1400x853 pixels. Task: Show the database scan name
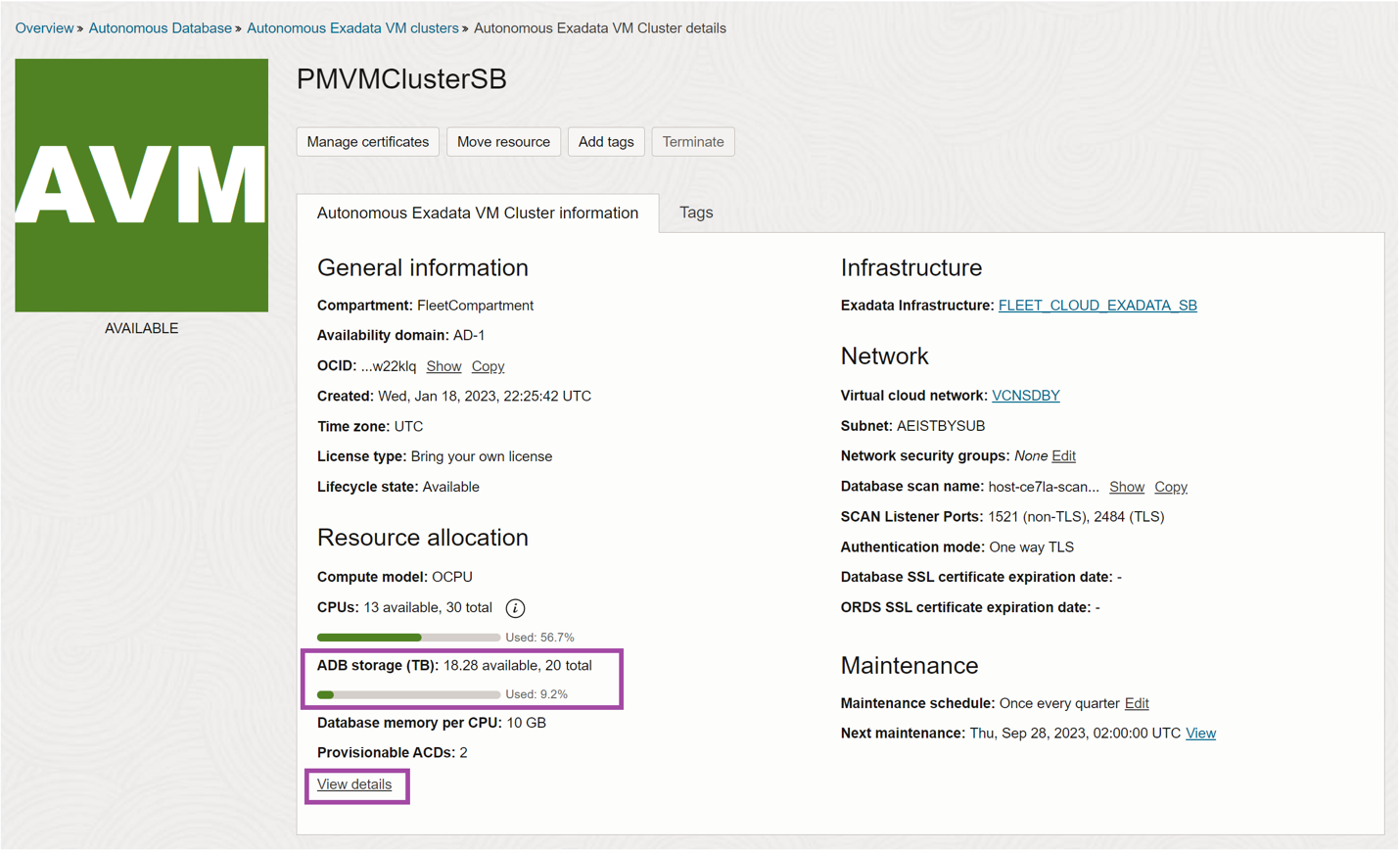click(1126, 486)
